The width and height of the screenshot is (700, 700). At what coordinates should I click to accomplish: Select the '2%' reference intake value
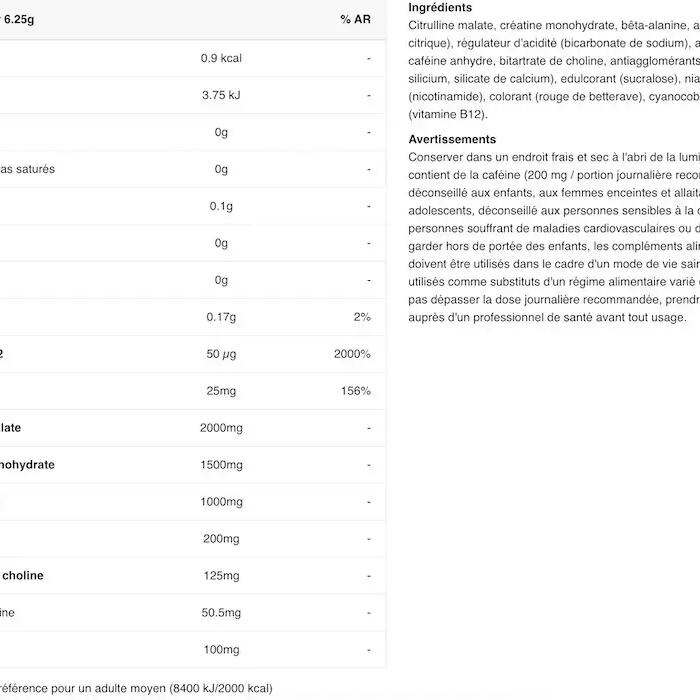coord(361,317)
